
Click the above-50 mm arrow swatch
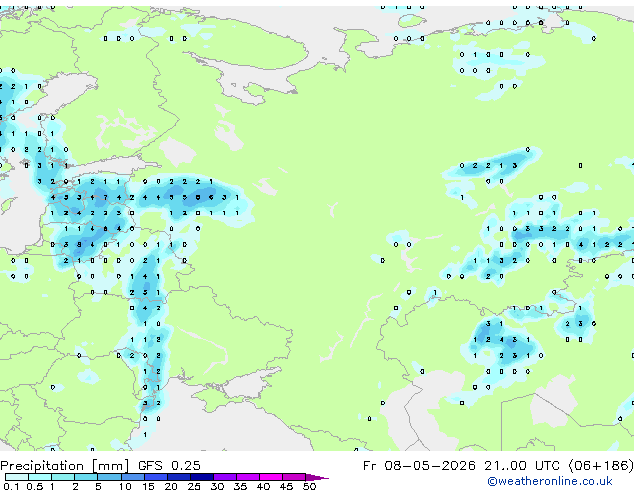pos(316,477)
